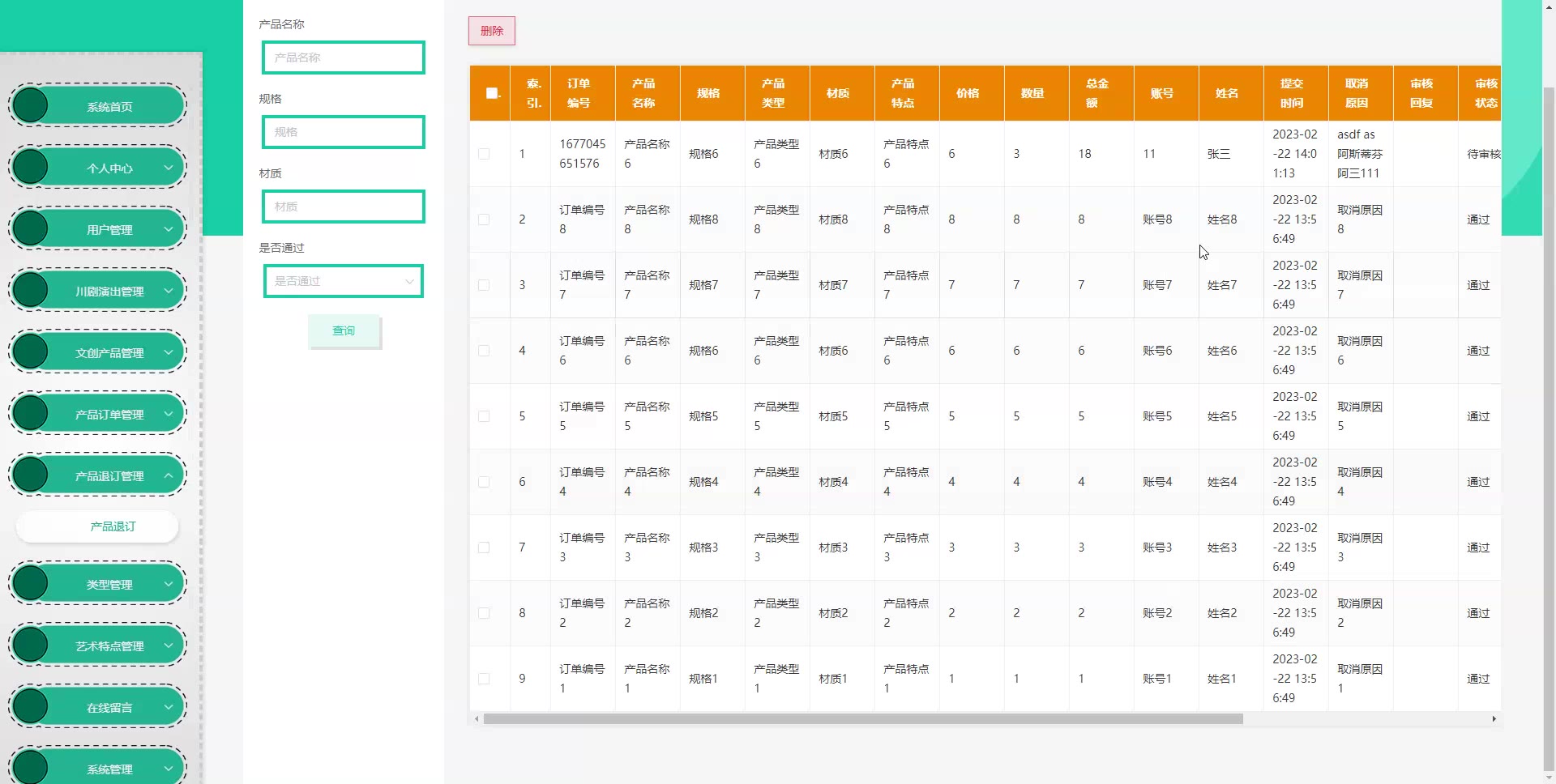Click the 审核状态 column header

point(1480,93)
